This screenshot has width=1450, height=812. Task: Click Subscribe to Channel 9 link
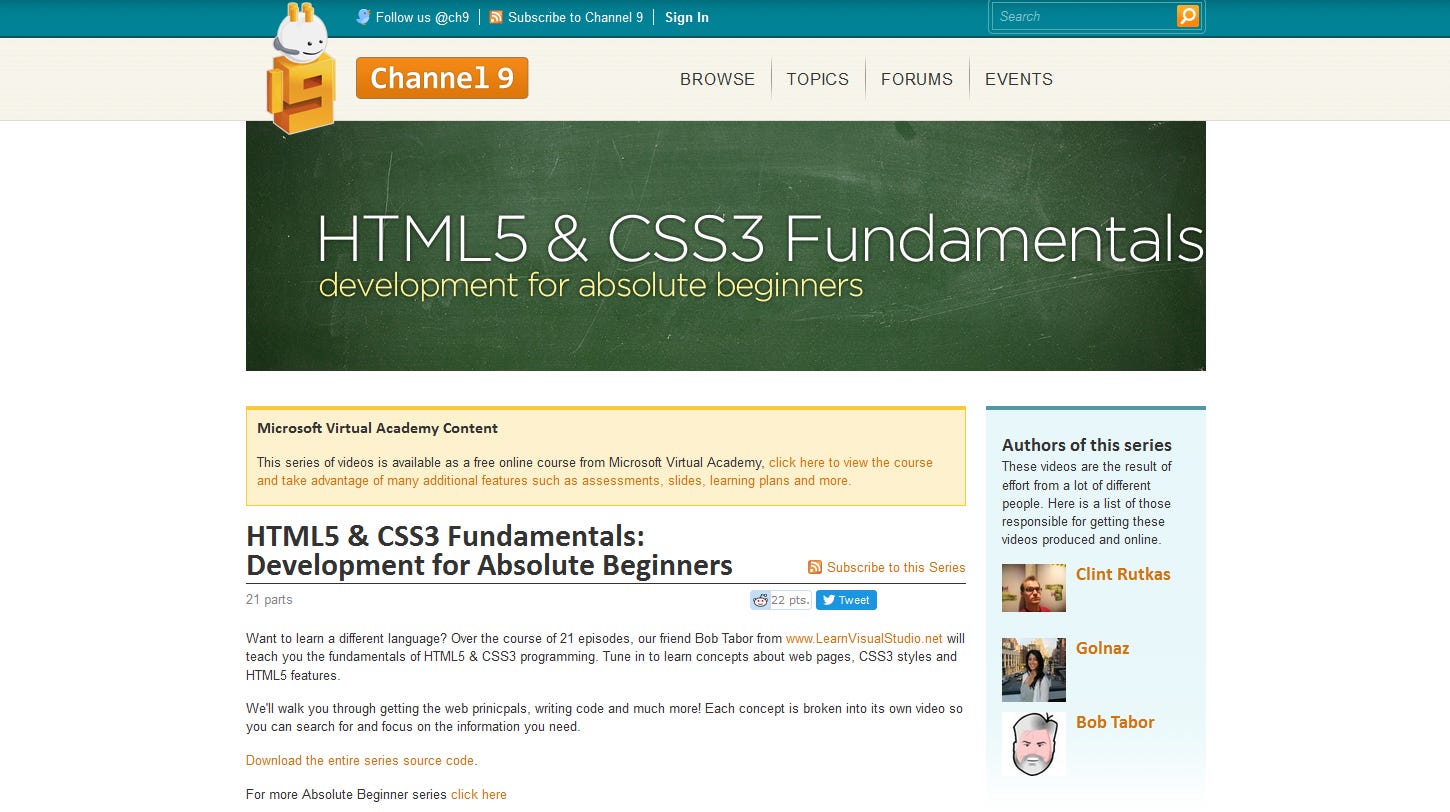pyautogui.click(x=575, y=17)
